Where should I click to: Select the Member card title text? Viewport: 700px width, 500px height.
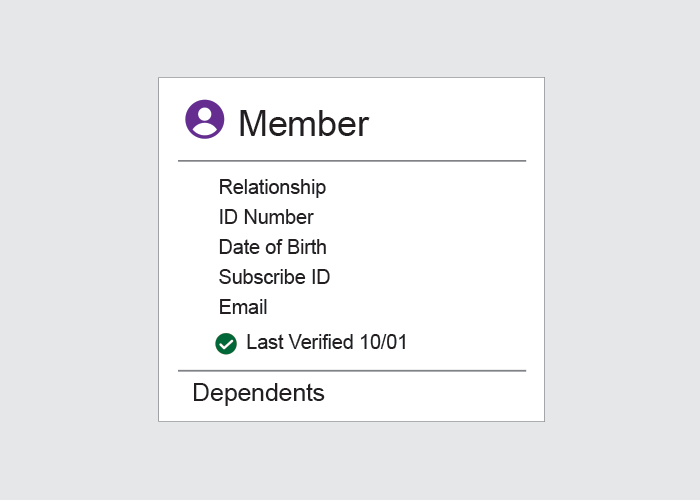(304, 124)
